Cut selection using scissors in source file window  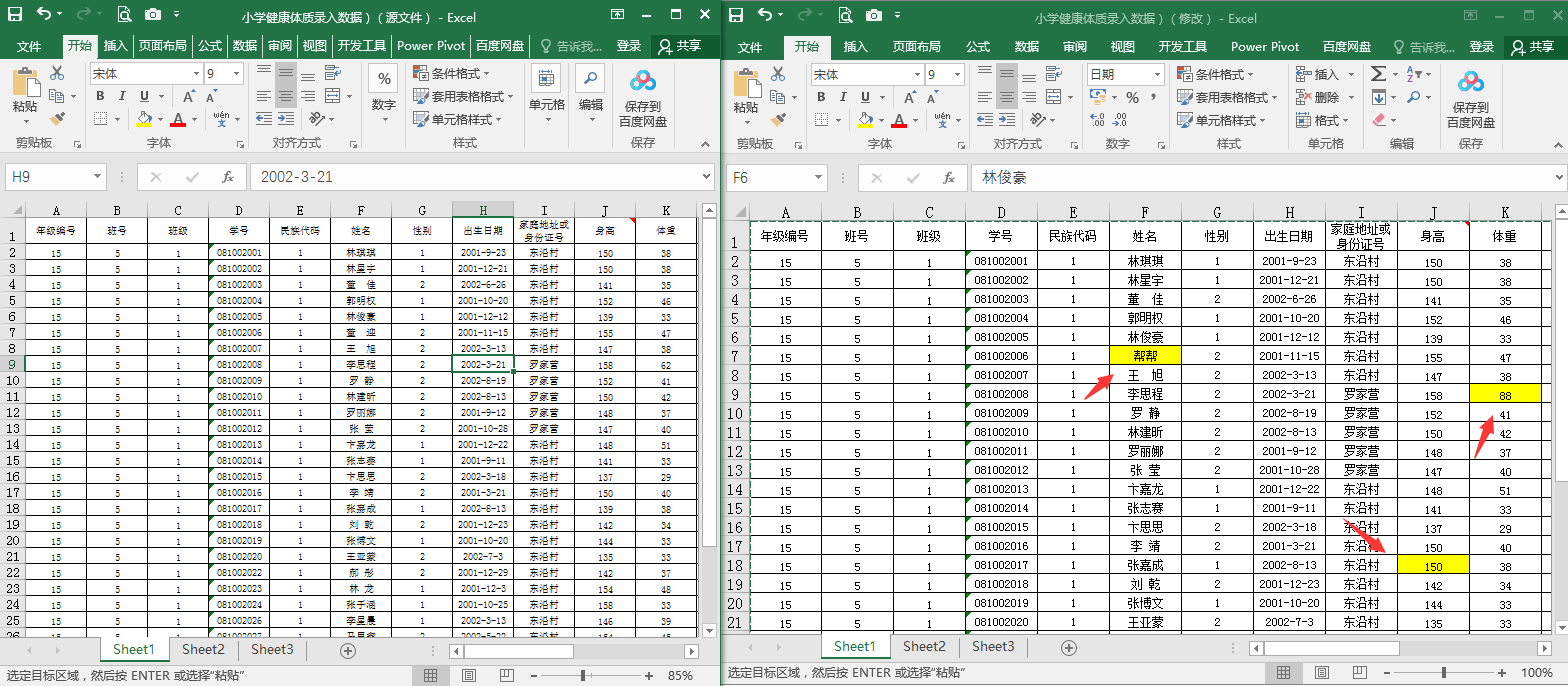[x=56, y=73]
